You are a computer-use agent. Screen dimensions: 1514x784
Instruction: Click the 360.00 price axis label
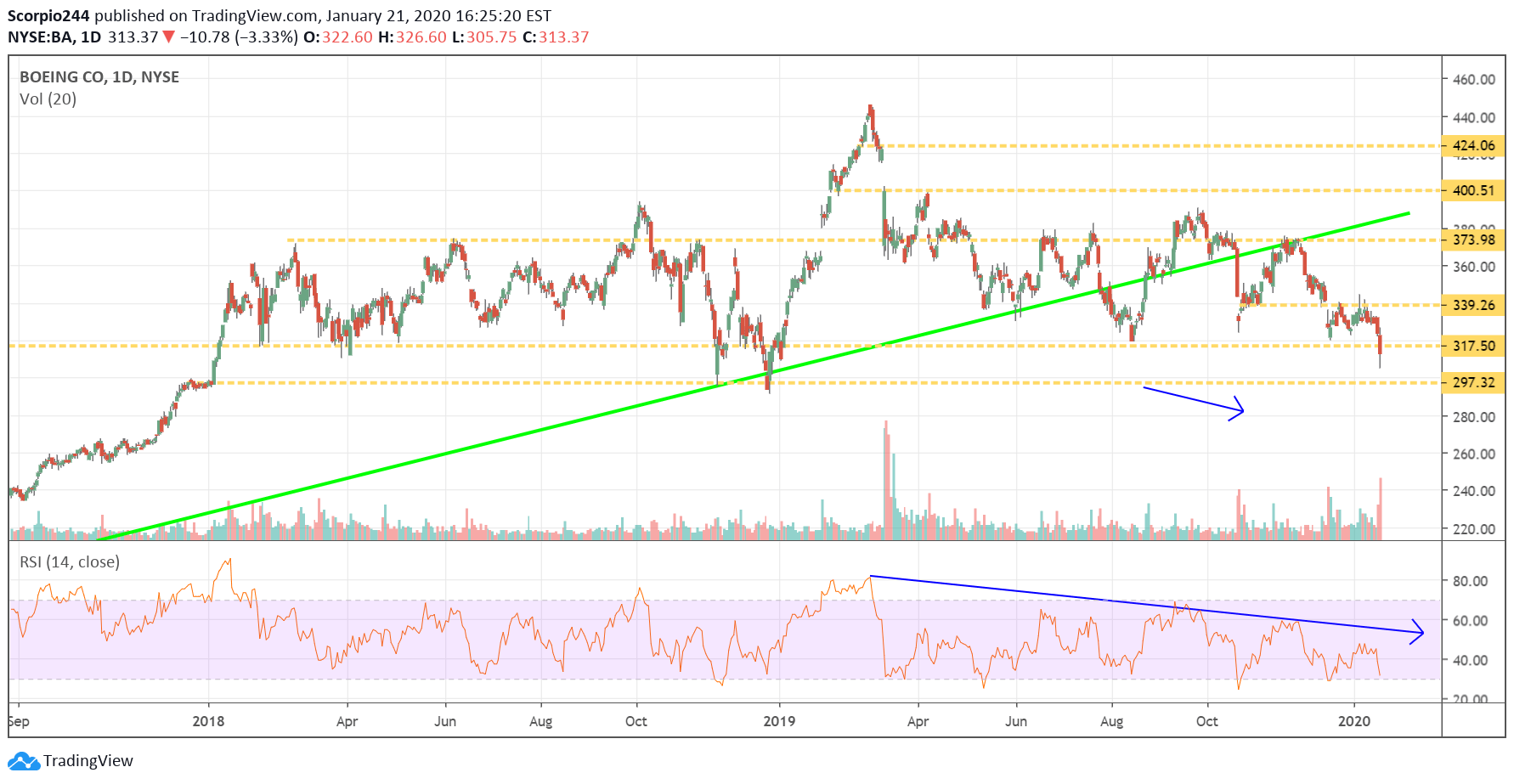coord(1474,267)
